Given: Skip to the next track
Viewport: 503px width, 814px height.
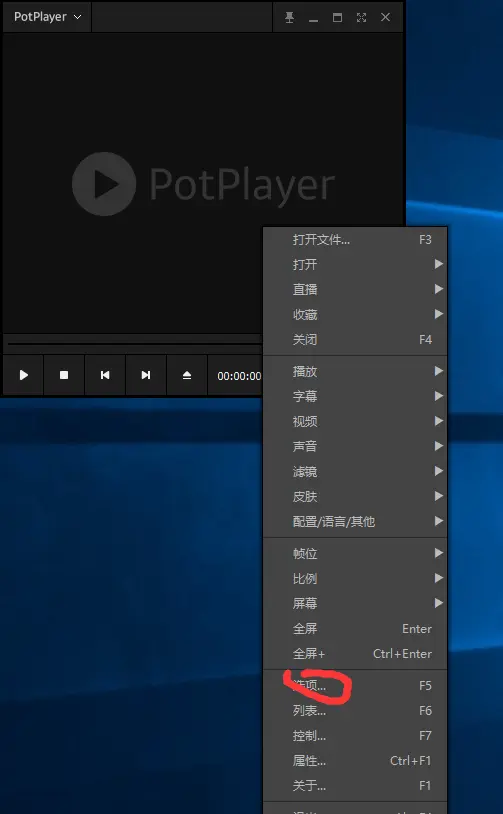Looking at the screenshot, I should pyautogui.click(x=146, y=375).
